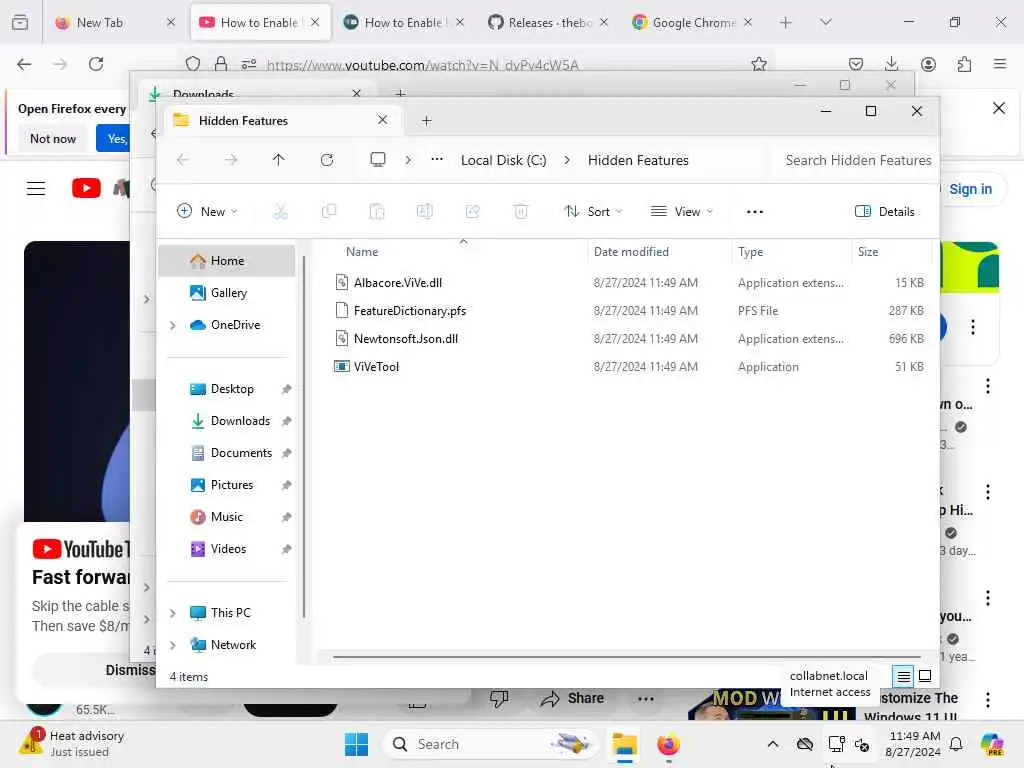Screen dimensions: 1024x768
Task: Click the Firefox back arrow
Action: (x=24, y=64)
